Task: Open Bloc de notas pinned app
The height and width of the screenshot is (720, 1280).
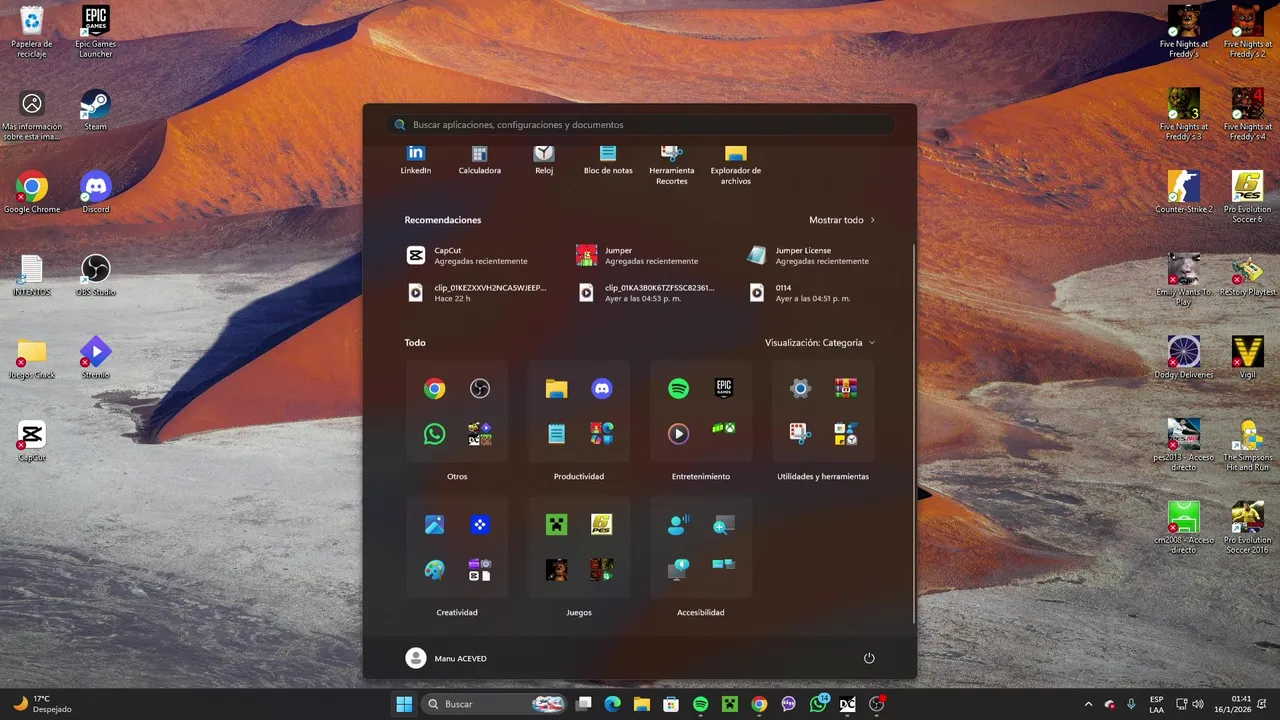Action: [608, 160]
